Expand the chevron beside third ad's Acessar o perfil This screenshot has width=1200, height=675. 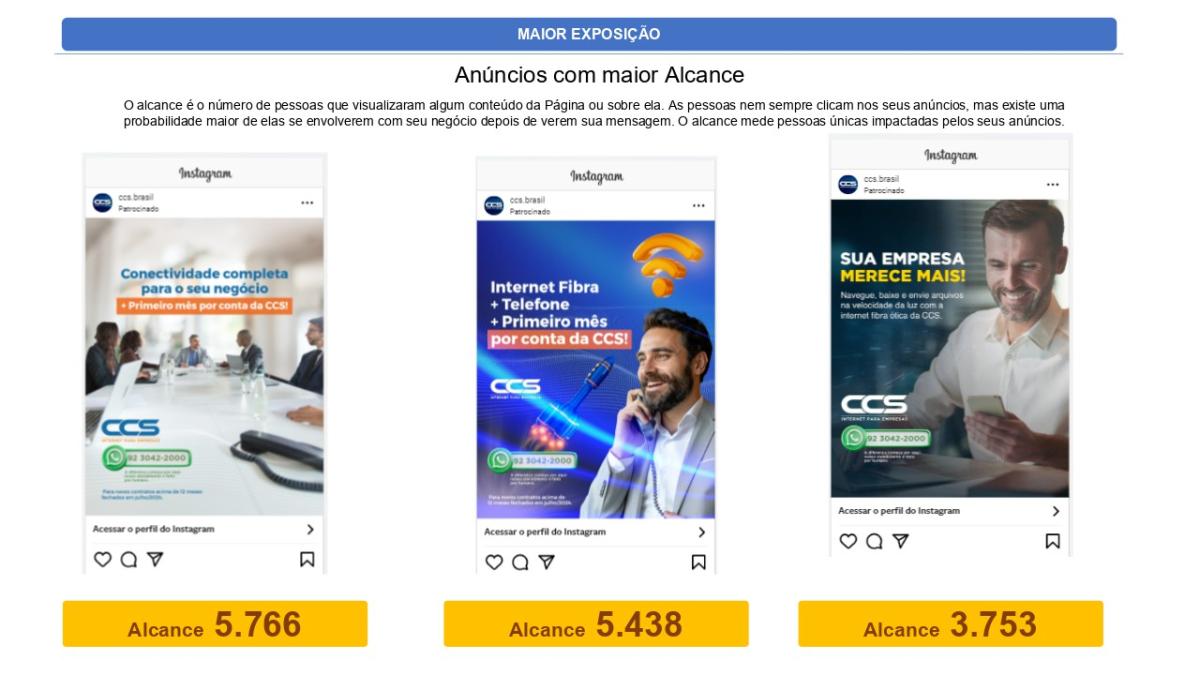coord(1056,510)
